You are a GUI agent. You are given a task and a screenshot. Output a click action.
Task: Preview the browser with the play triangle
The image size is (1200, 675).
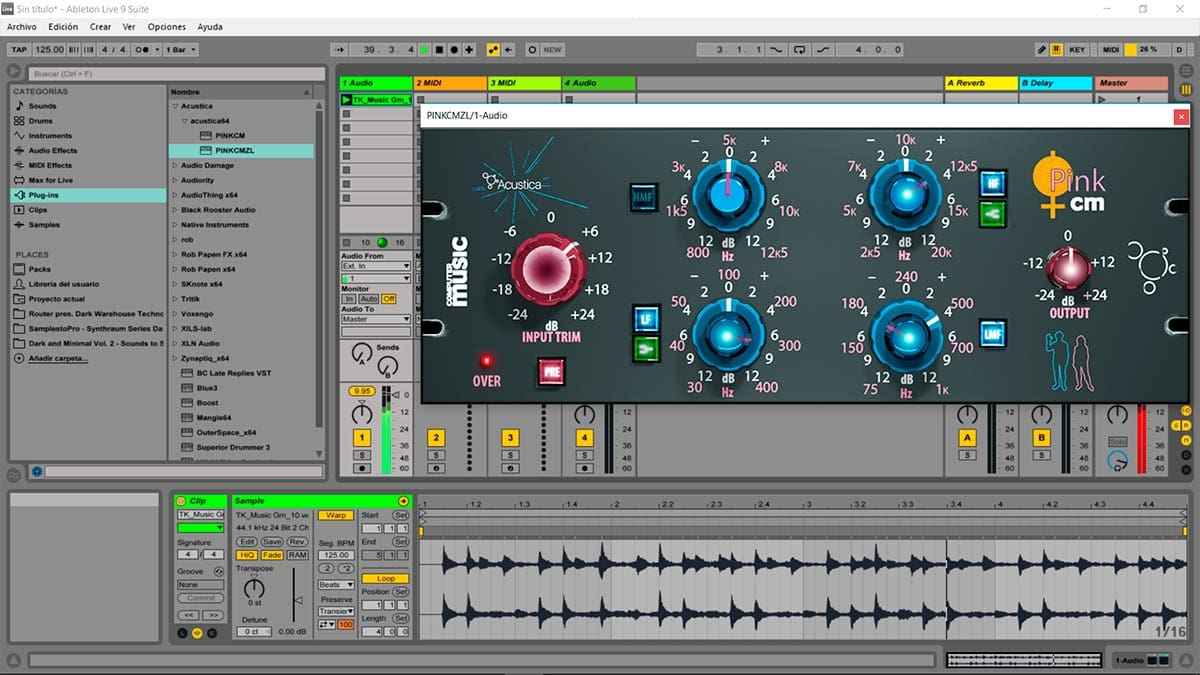14,71
